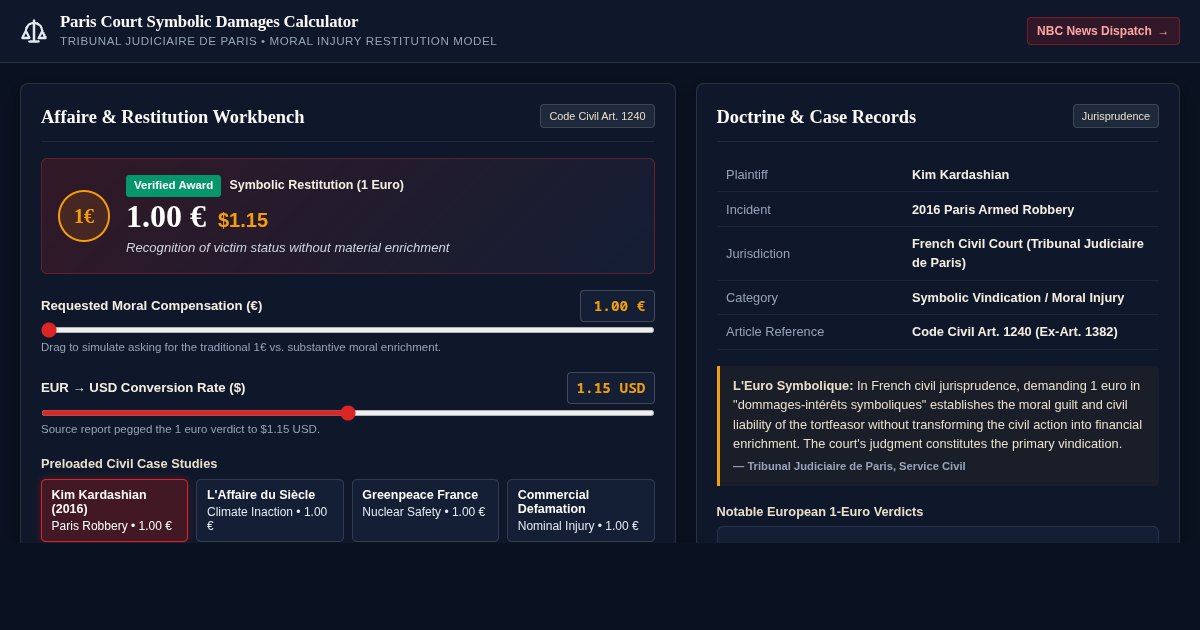Click the Category value Symbolic Vindication / Moral Injury
Screen dimensions: 1200x630
(x=1018, y=297)
